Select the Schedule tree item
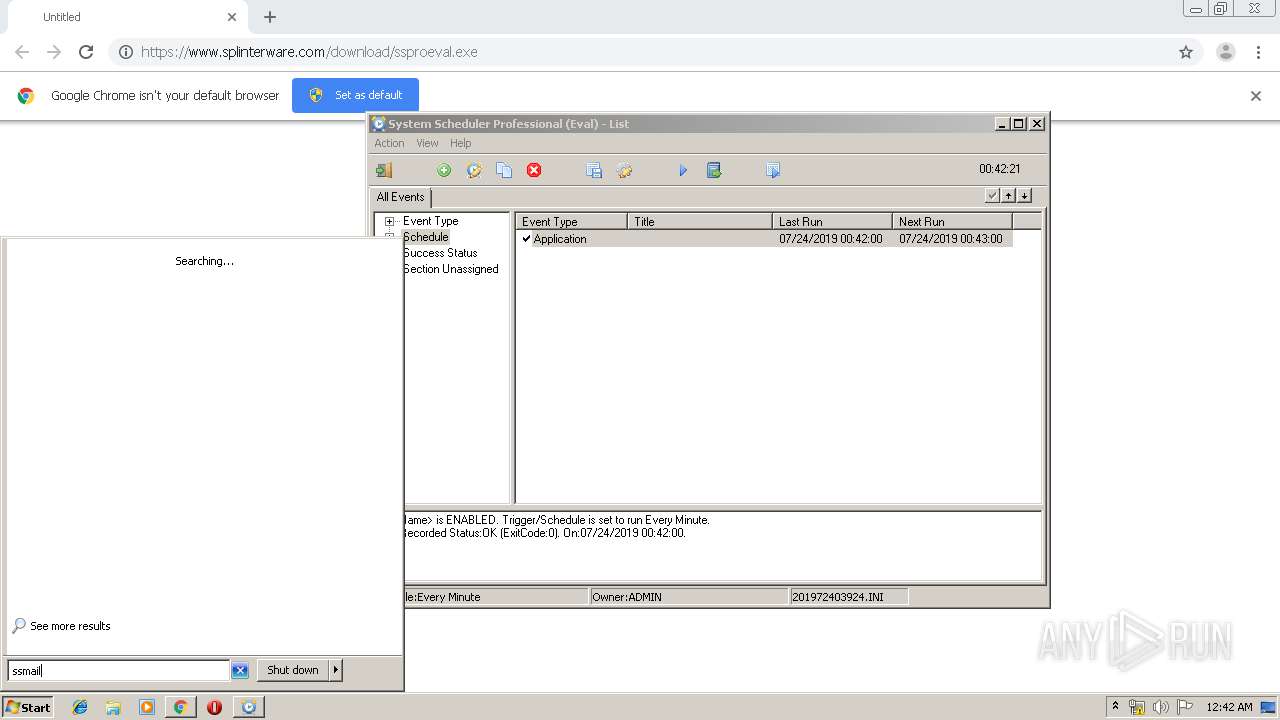This screenshot has height=720, width=1280. (426, 237)
